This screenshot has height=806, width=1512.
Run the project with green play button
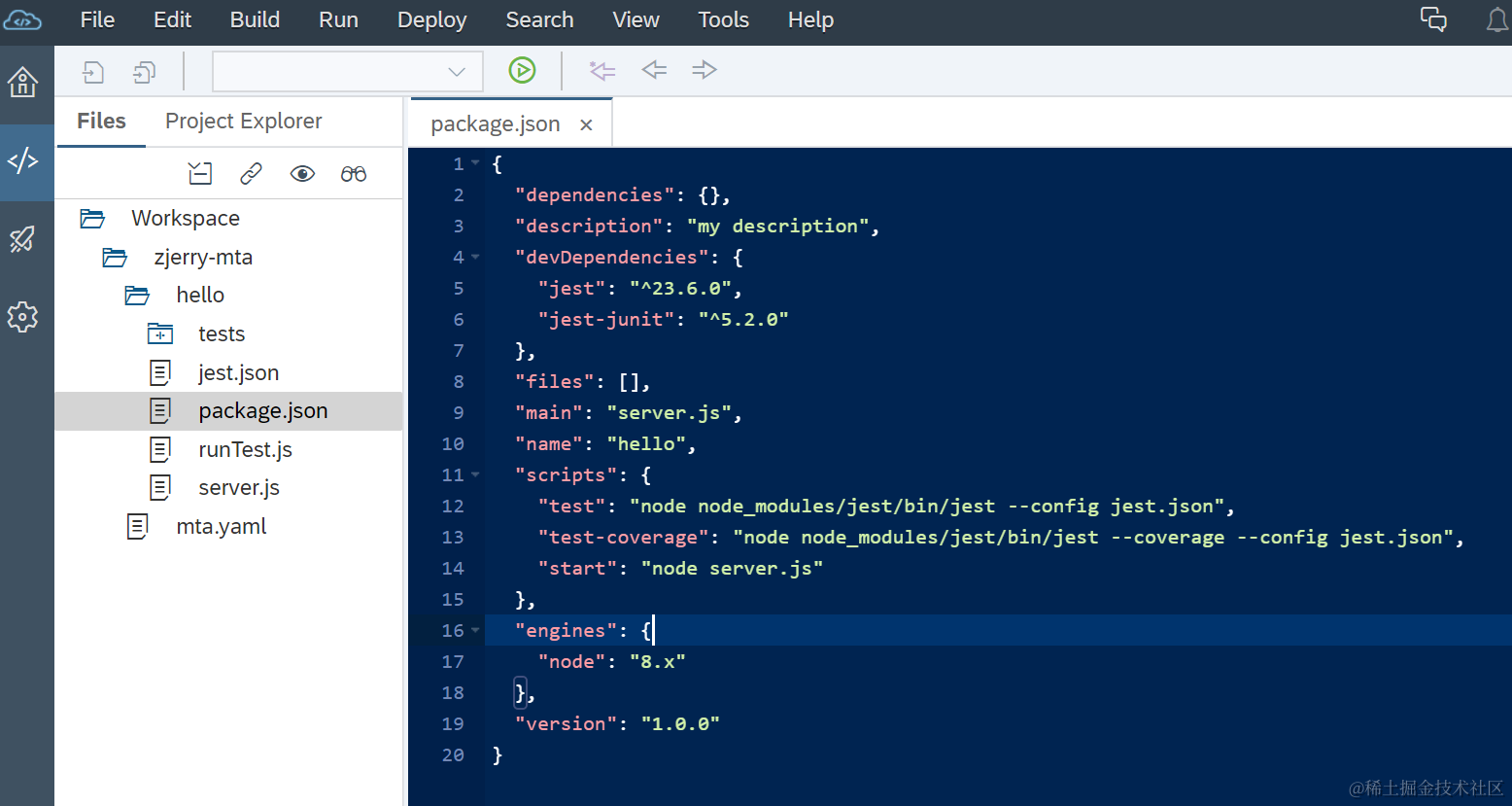tap(522, 70)
